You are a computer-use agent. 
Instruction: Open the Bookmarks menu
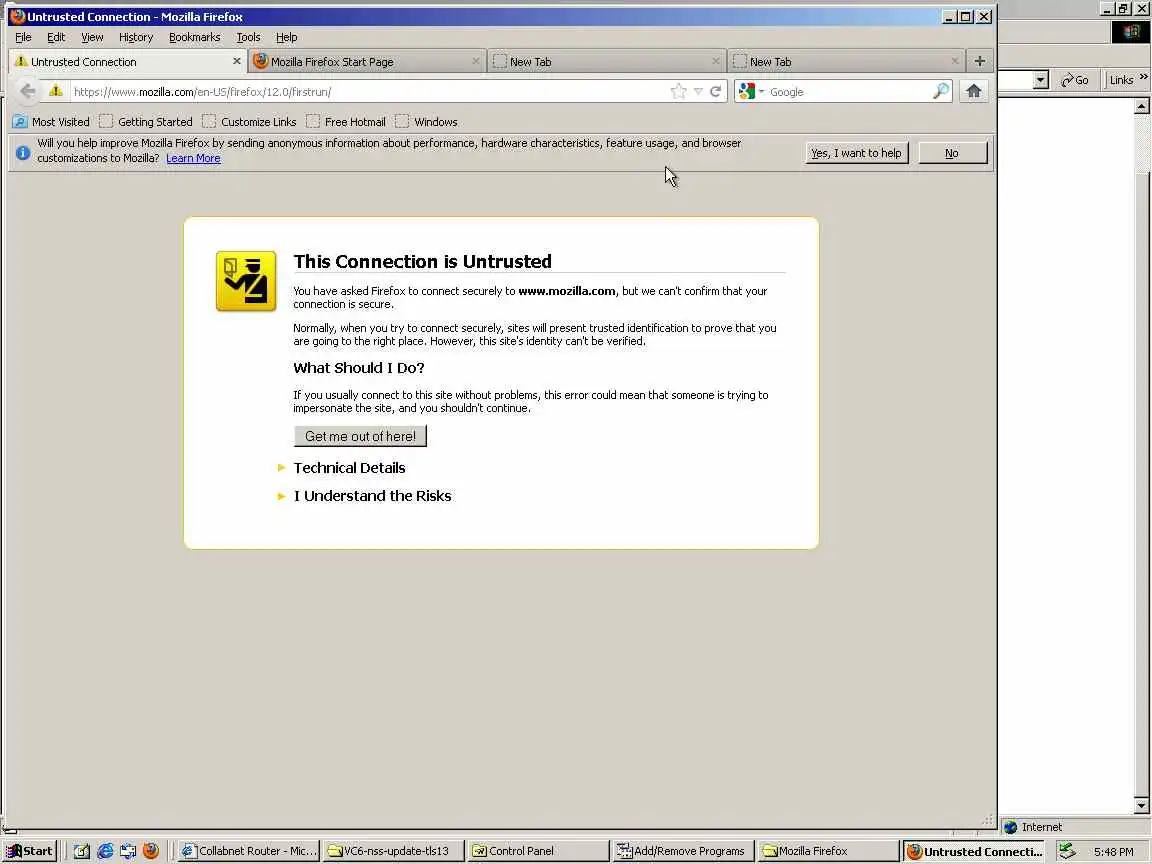(x=195, y=37)
